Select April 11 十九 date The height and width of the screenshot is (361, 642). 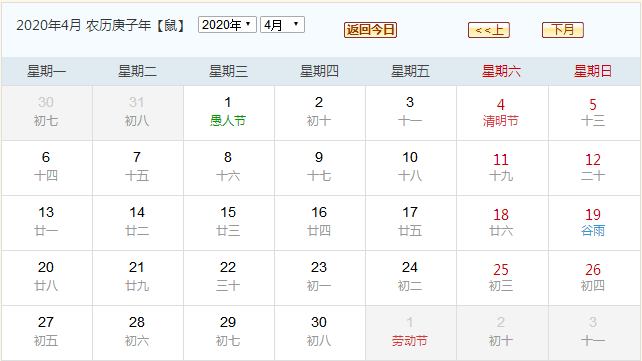coord(502,168)
